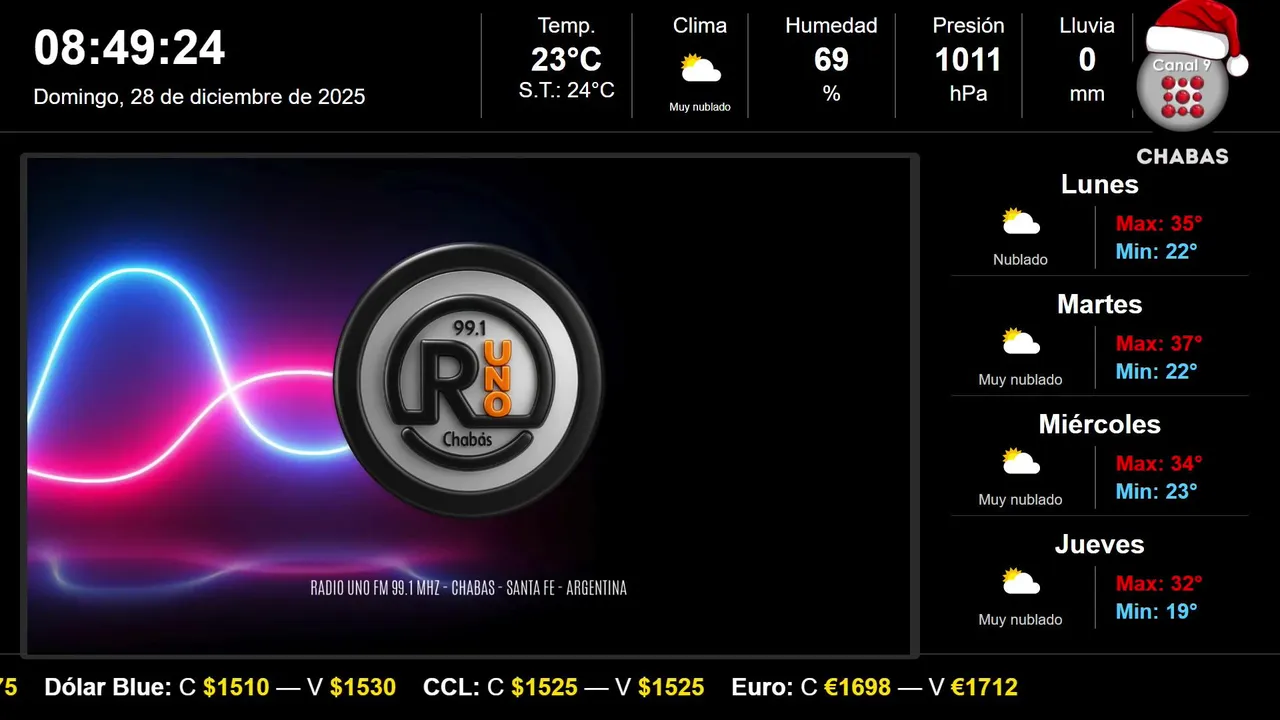
Task: Click the current weather cloud icon under Clima
Action: click(700, 69)
